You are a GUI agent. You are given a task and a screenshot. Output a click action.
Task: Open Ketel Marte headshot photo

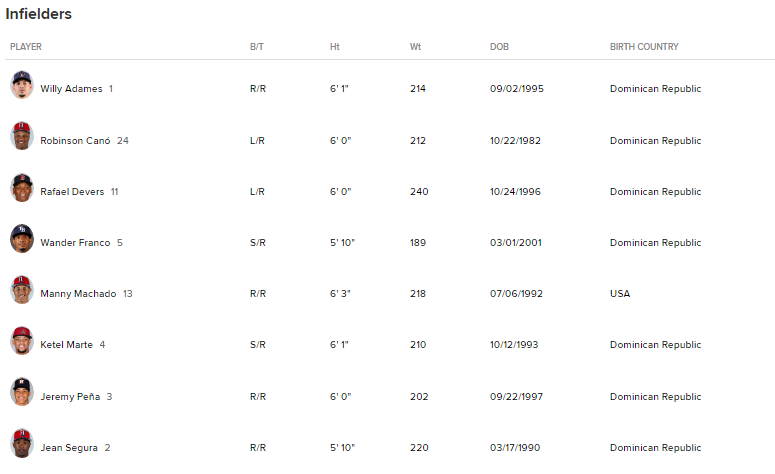coord(22,341)
